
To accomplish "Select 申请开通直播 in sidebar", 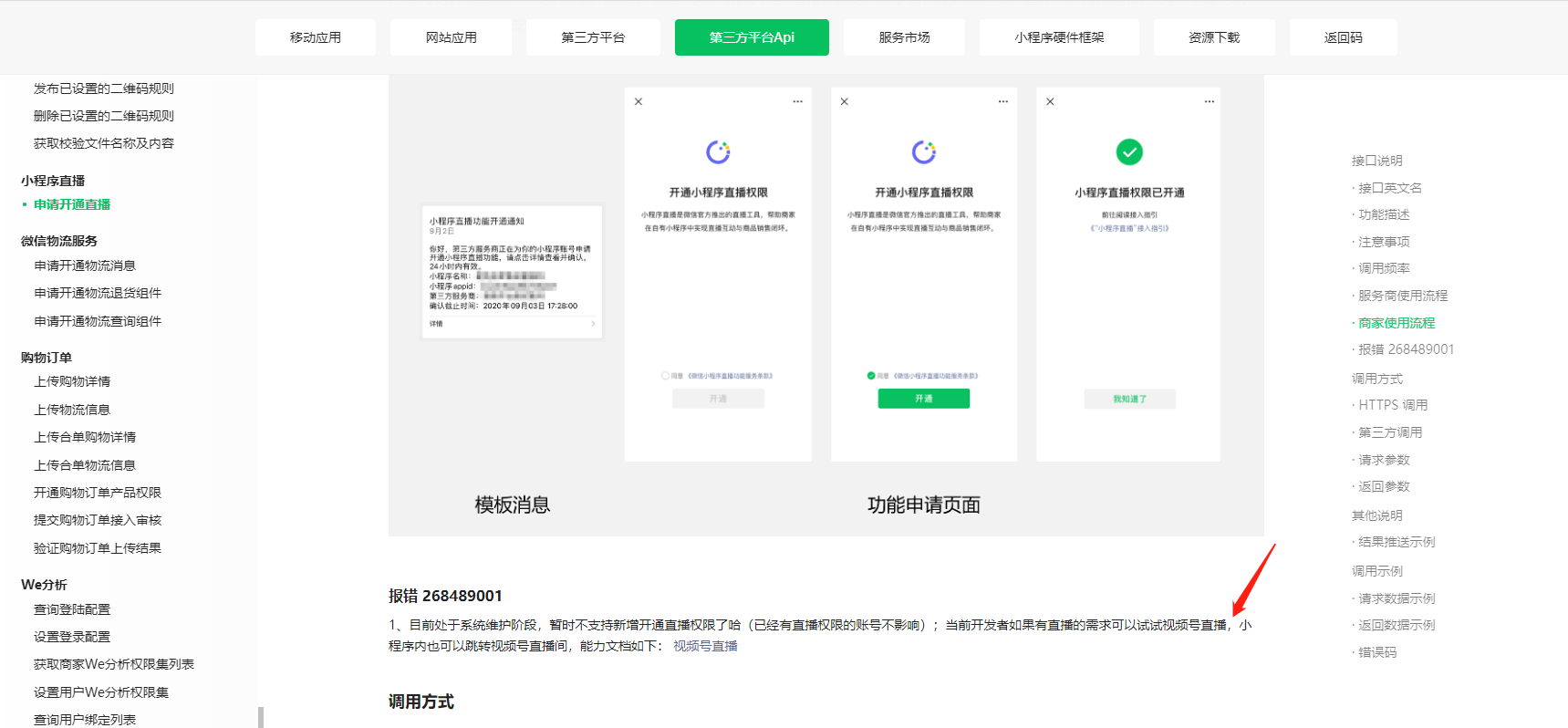I will (72, 204).
